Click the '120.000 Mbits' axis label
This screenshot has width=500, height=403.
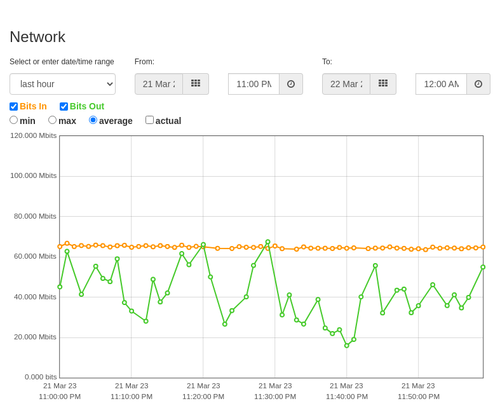[x=33, y=136]
